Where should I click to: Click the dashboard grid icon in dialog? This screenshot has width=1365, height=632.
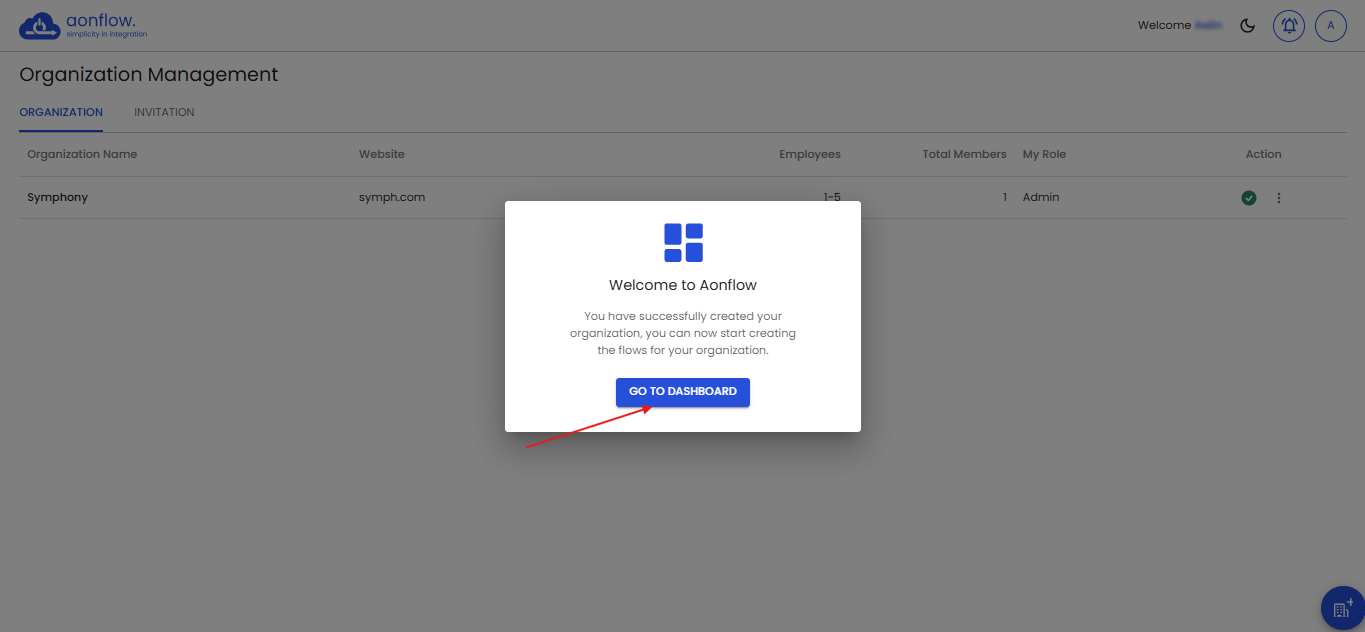[683, 243]
